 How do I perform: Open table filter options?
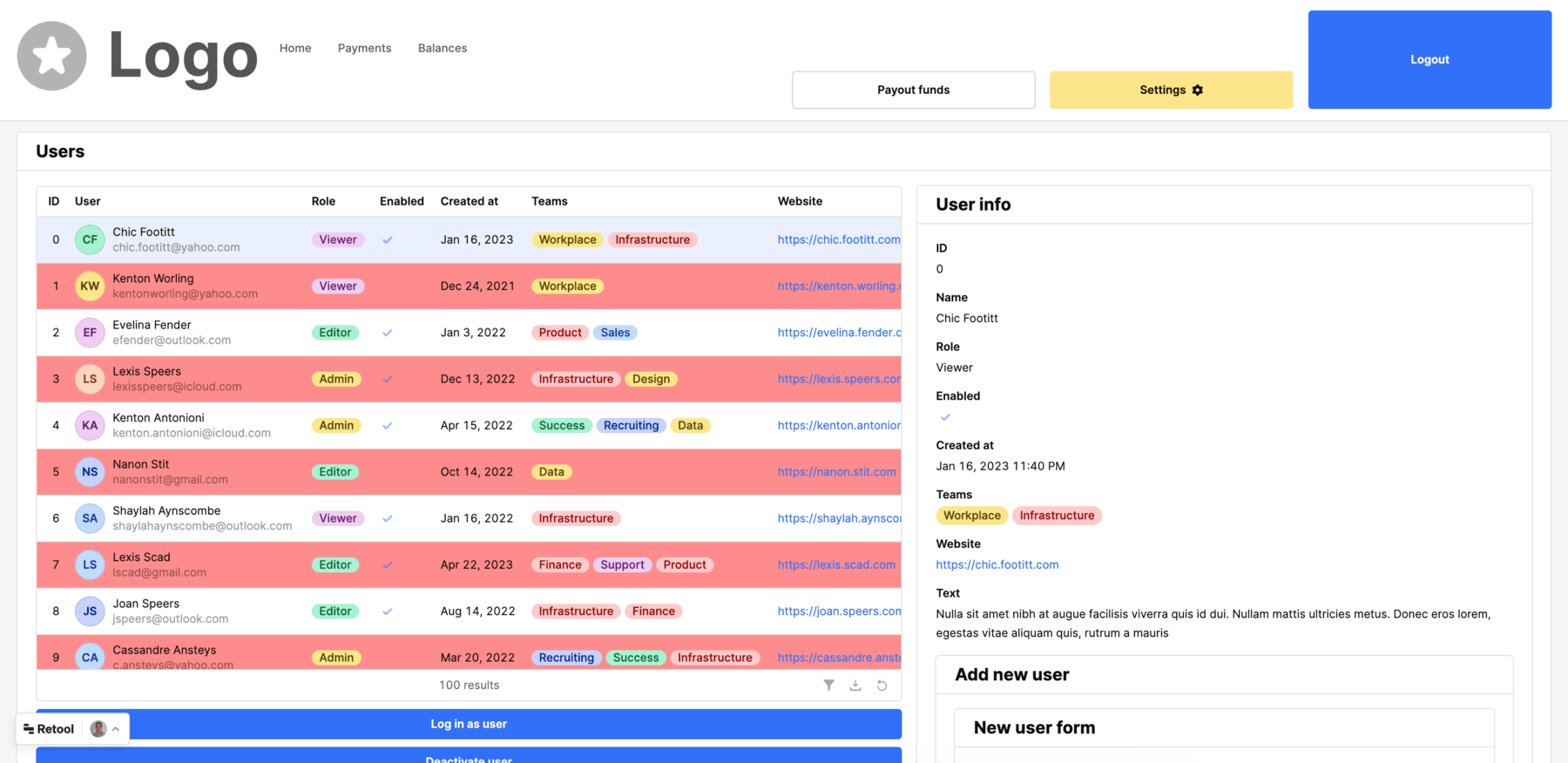pos(828,685)
